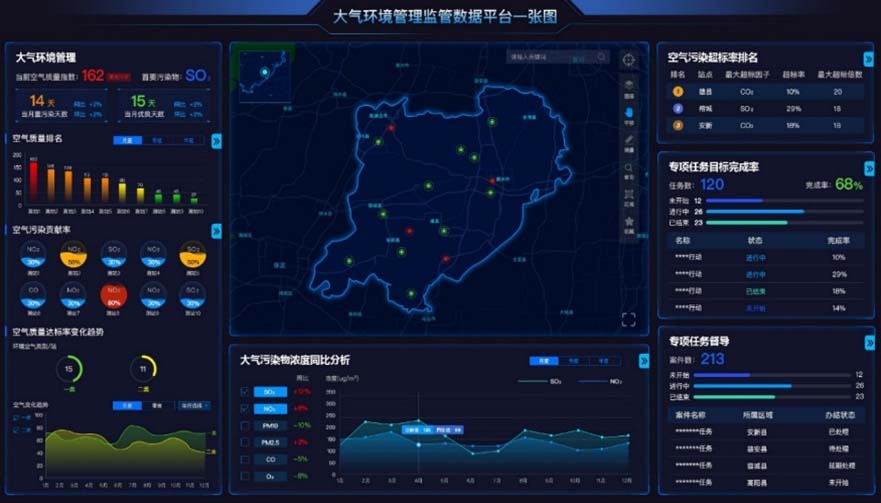Toggle map fullscreen with corner-bracket icon

(x=629, y=320)
